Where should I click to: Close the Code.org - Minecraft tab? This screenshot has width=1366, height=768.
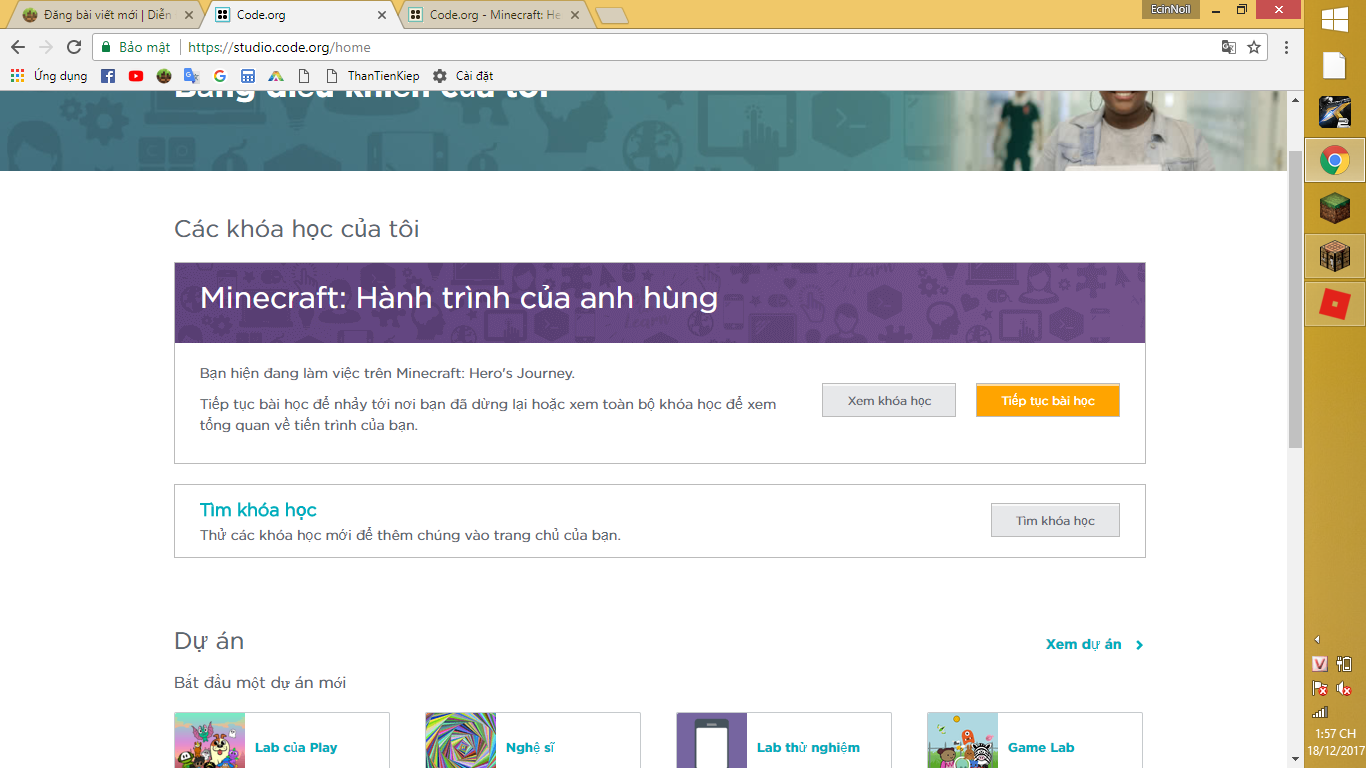coord(574,15)
